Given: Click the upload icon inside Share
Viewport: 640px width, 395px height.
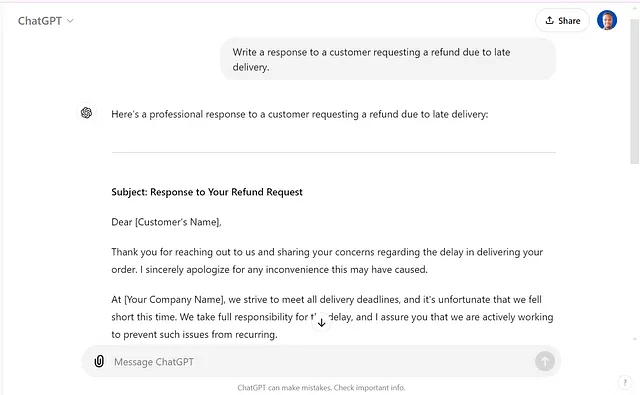Looking at the screenshot, I should (x=550, y=20).
